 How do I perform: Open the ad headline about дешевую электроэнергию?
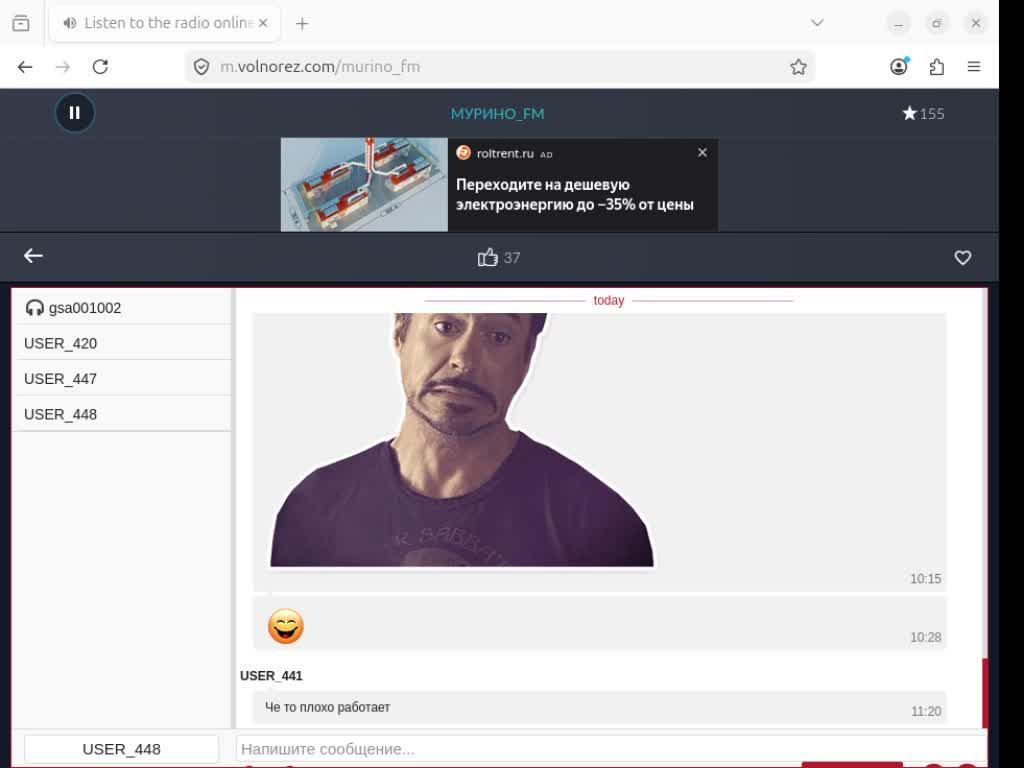(575, 195)
